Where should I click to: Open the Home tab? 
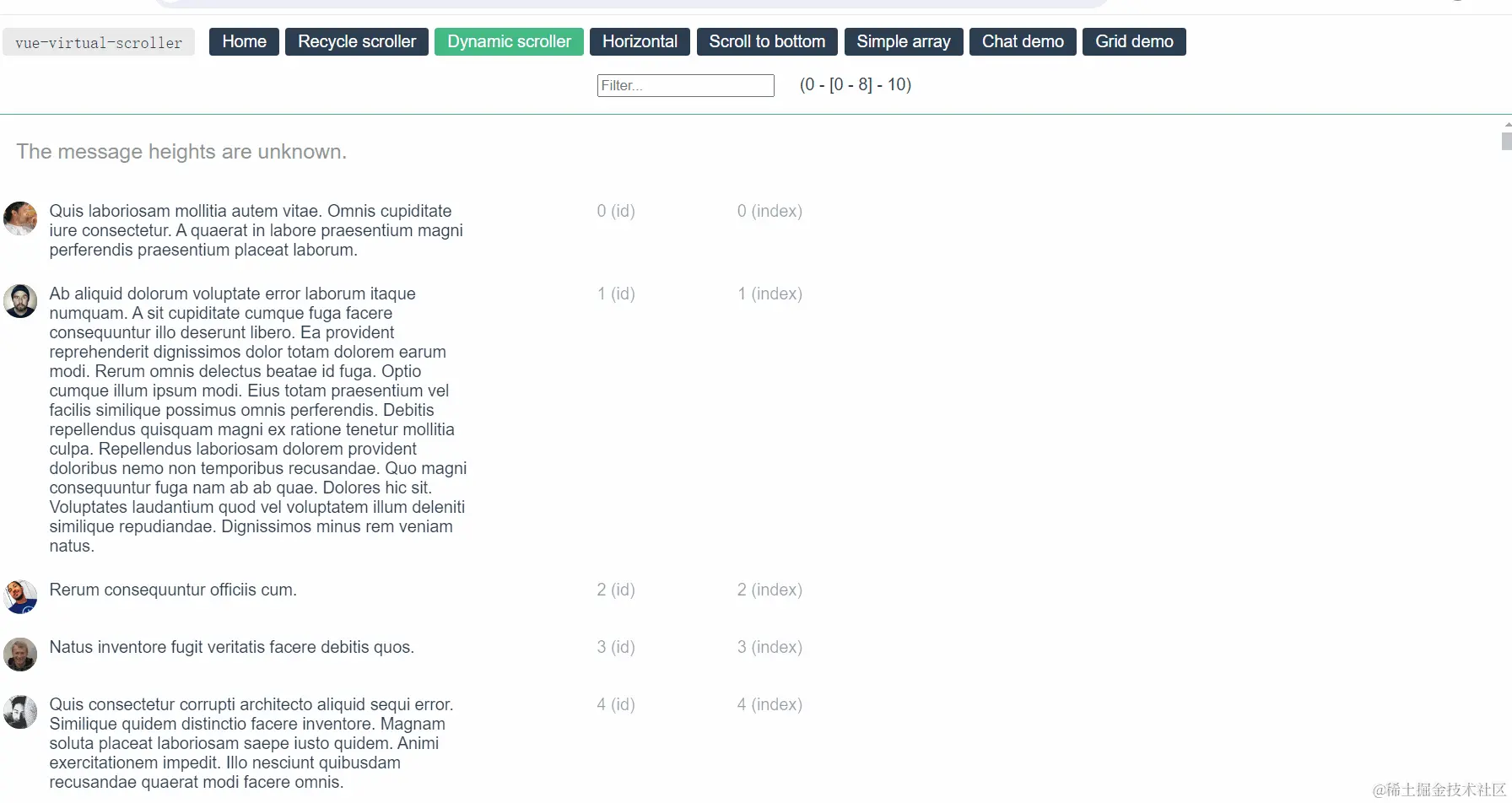[x=244, y=41]
